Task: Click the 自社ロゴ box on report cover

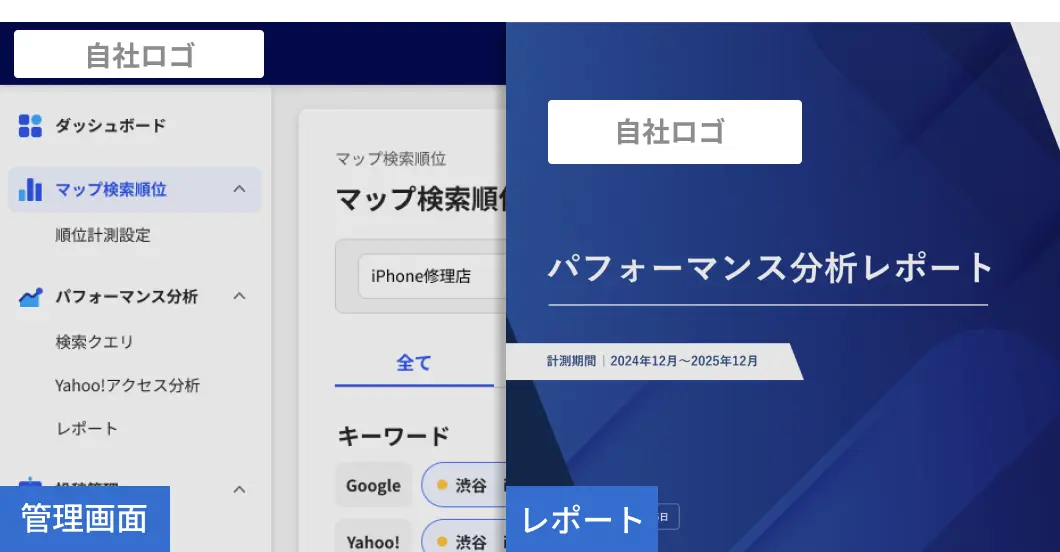Action: point(675,132)
